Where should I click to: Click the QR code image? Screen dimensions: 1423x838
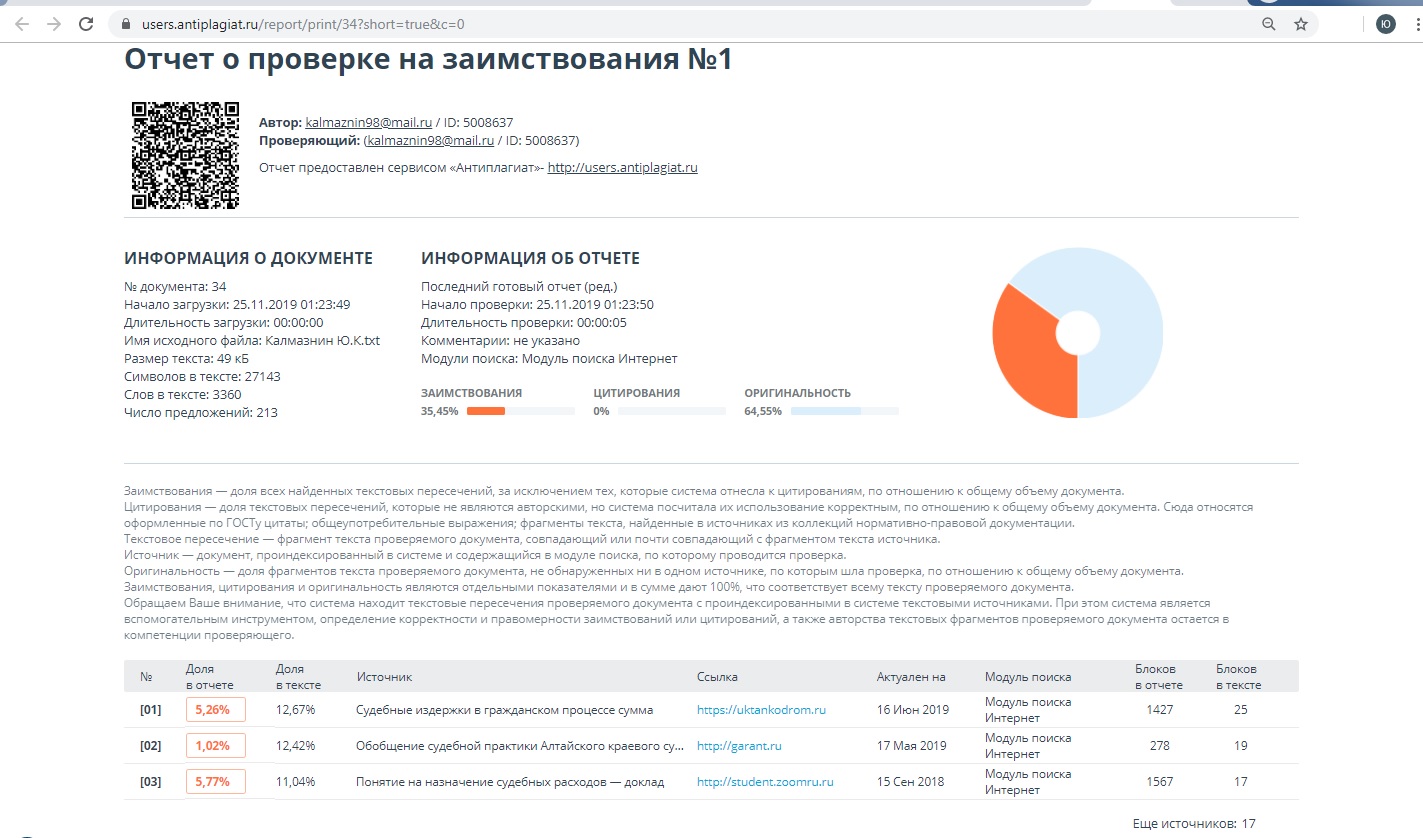pyautogui.click(x=185, y=155)
